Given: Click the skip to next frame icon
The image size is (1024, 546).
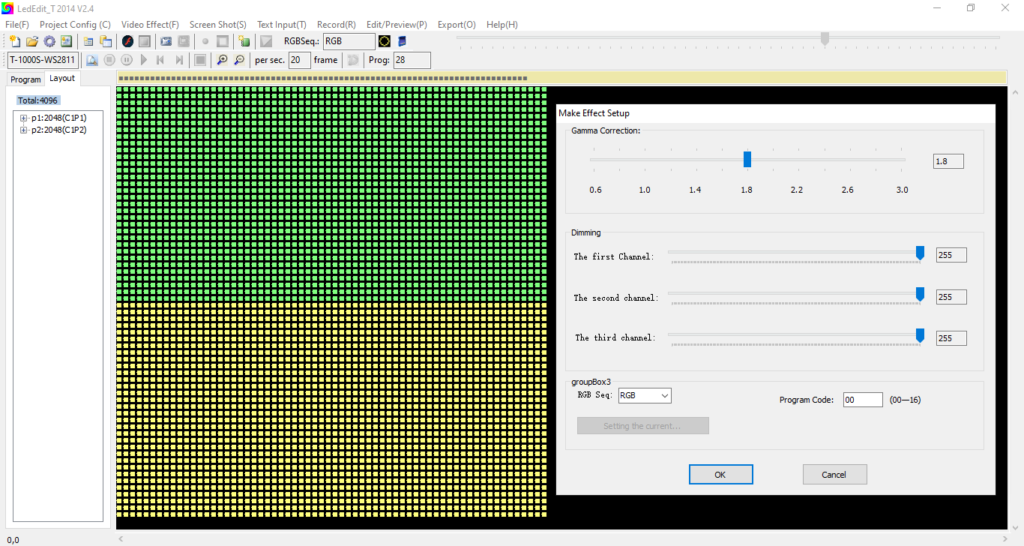Looking at the screenshot, I should coord(179,60).
